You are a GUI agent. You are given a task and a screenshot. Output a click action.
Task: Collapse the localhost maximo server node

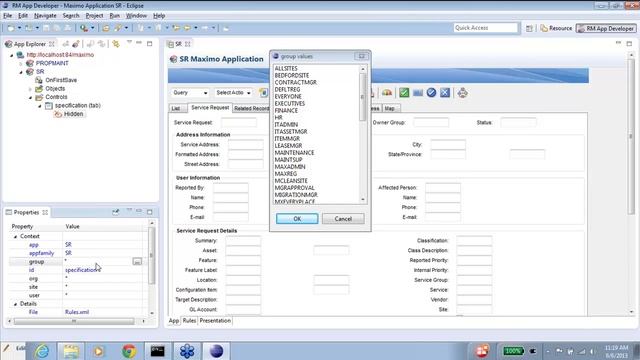coord(12,55)
